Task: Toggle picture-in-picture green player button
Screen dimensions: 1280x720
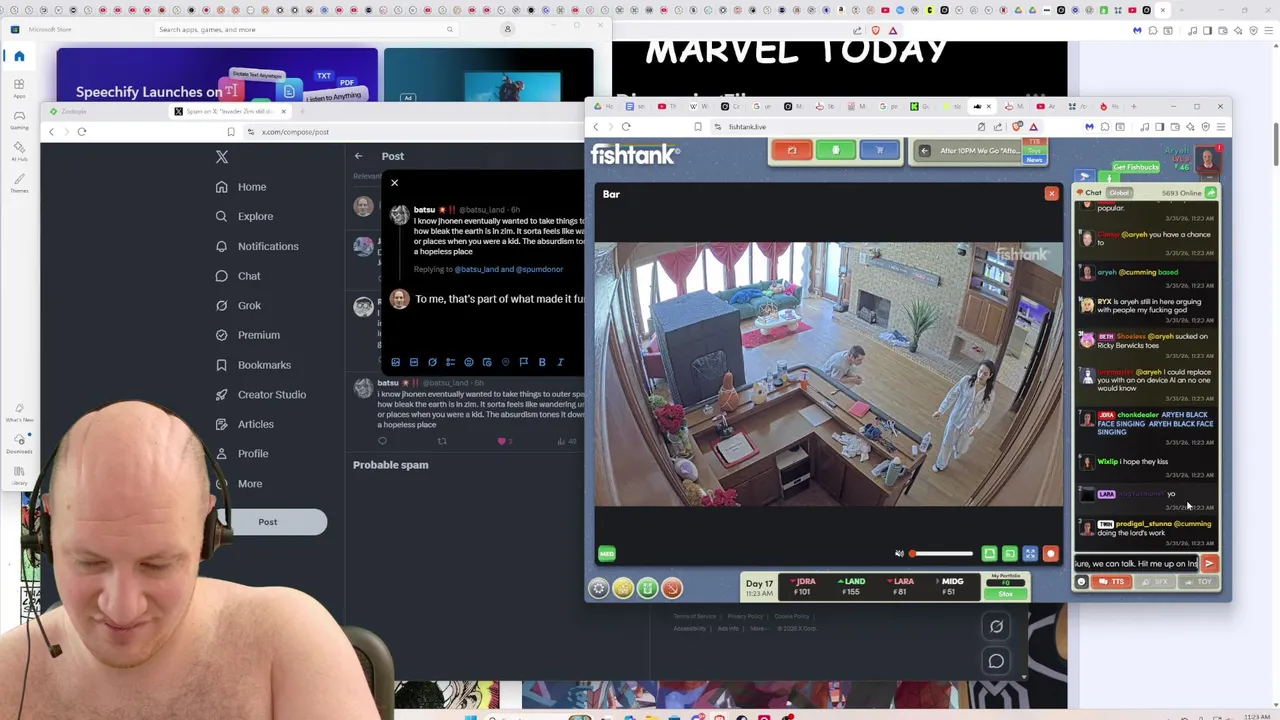Action: tap(1010, 554)
